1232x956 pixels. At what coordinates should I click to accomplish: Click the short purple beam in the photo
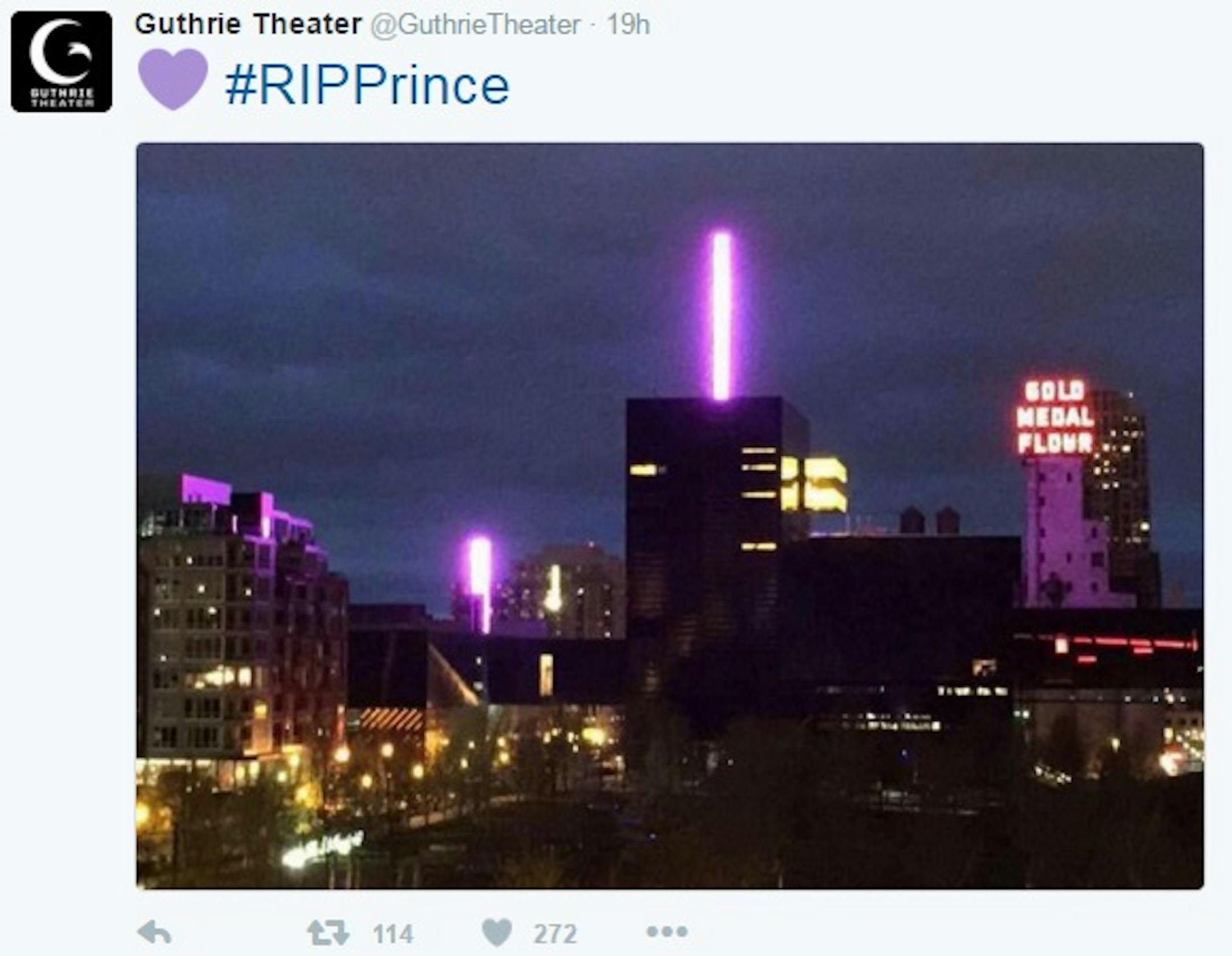pyautogui.click(x=480, y=582)
